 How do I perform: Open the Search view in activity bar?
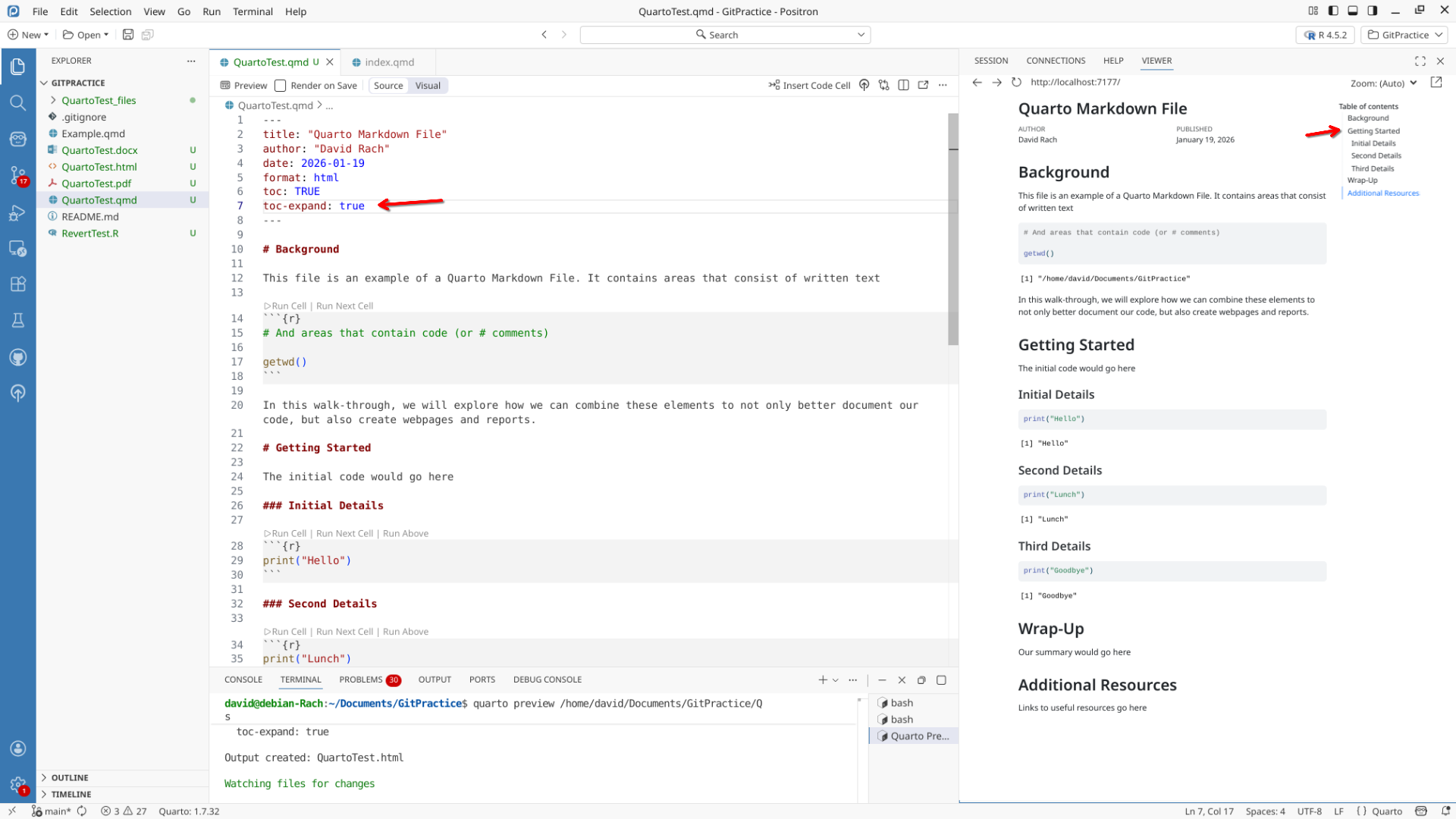17,102
